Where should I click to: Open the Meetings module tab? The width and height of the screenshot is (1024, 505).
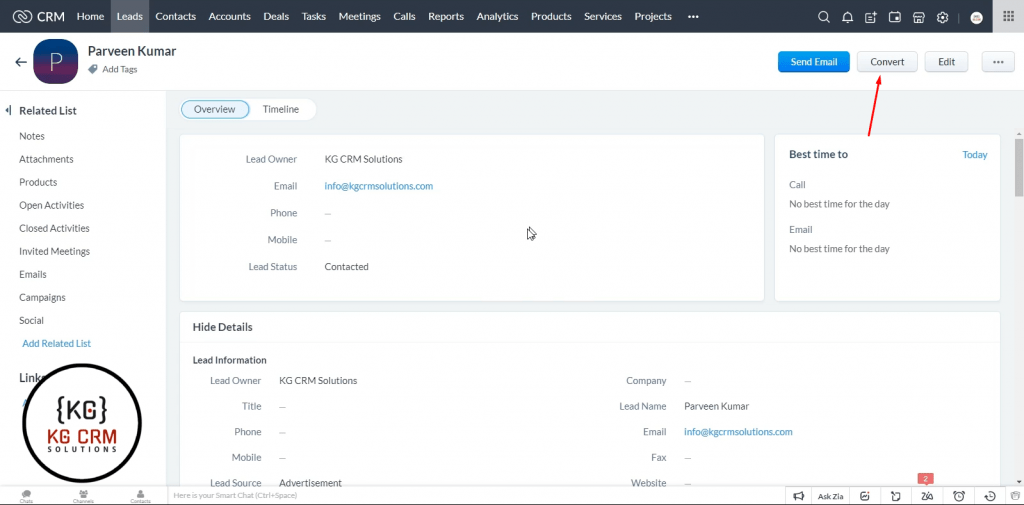(360, 16)
